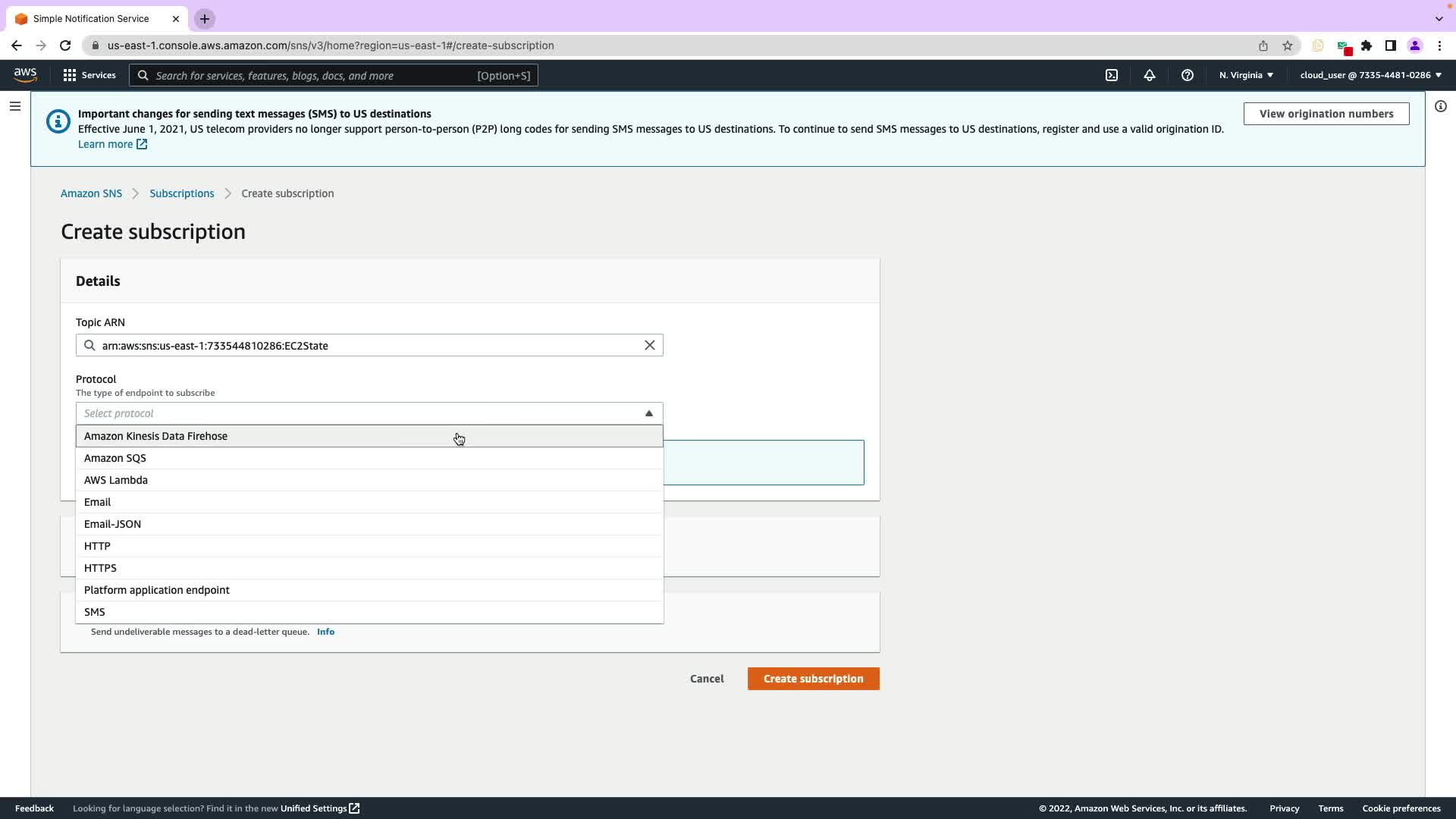Image resolution: width=1456 pixels, height=819 pixels.
Task: Expand the N. Virginia region selector
Action: point(1246,75)
